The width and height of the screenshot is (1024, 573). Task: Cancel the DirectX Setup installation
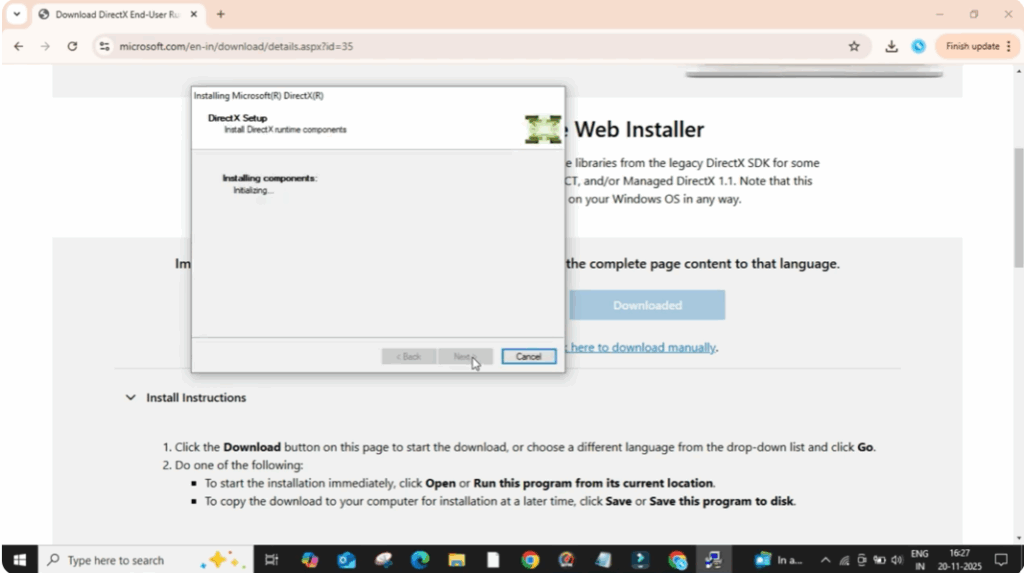[528, 357]
